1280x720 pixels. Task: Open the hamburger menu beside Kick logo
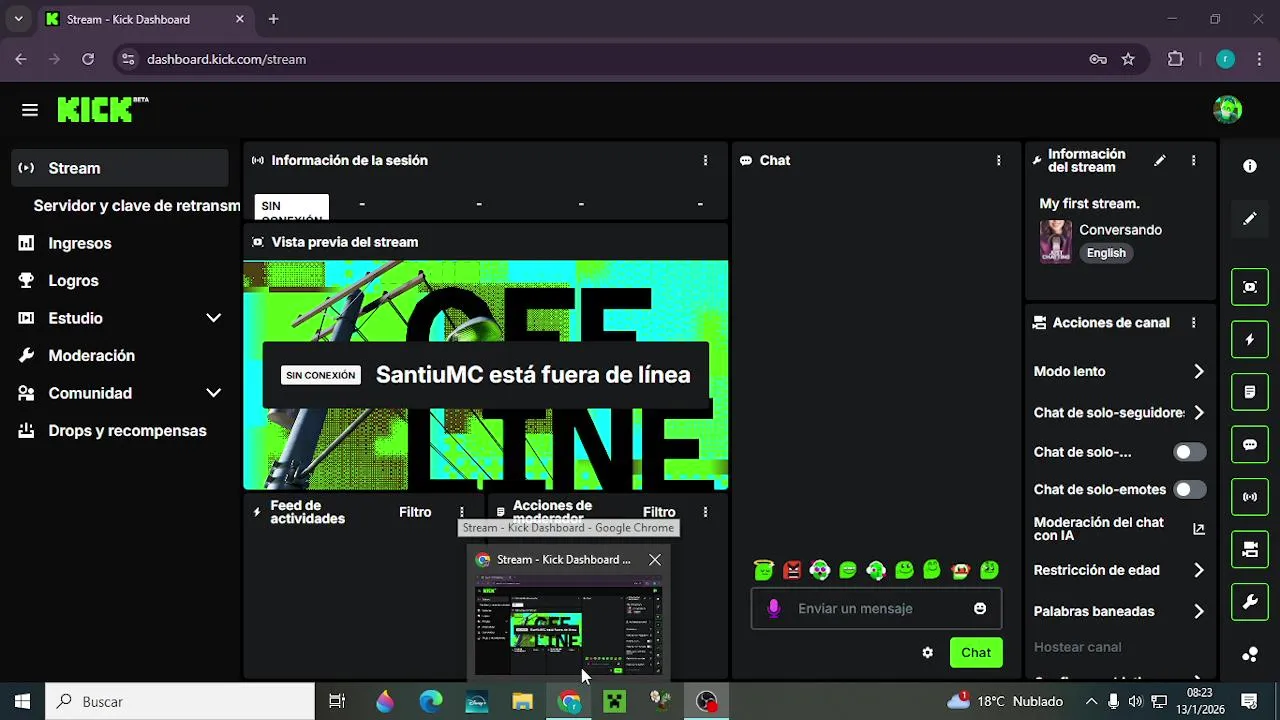coord(30,110)
